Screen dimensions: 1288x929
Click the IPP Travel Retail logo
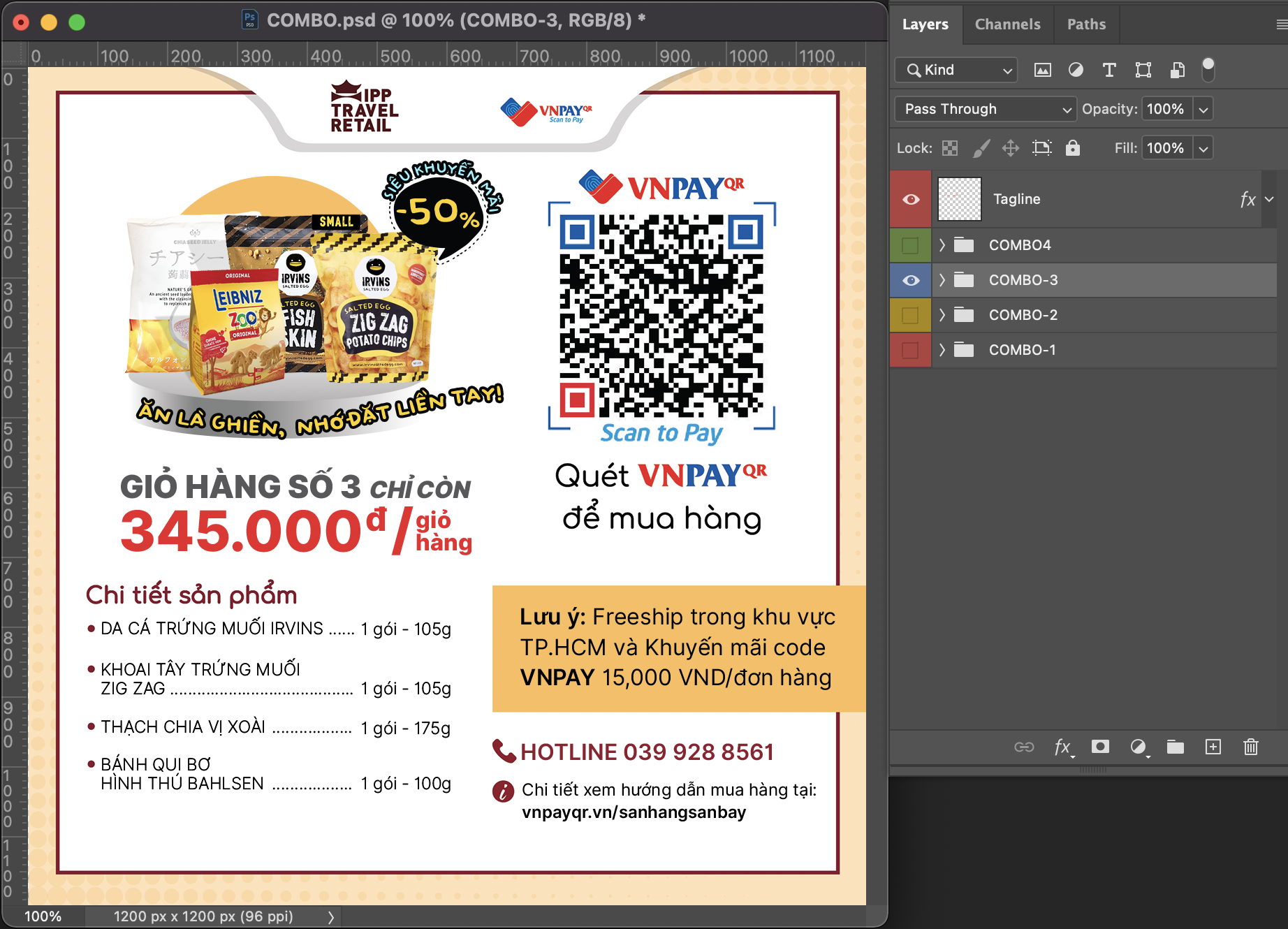coord(364,107)
